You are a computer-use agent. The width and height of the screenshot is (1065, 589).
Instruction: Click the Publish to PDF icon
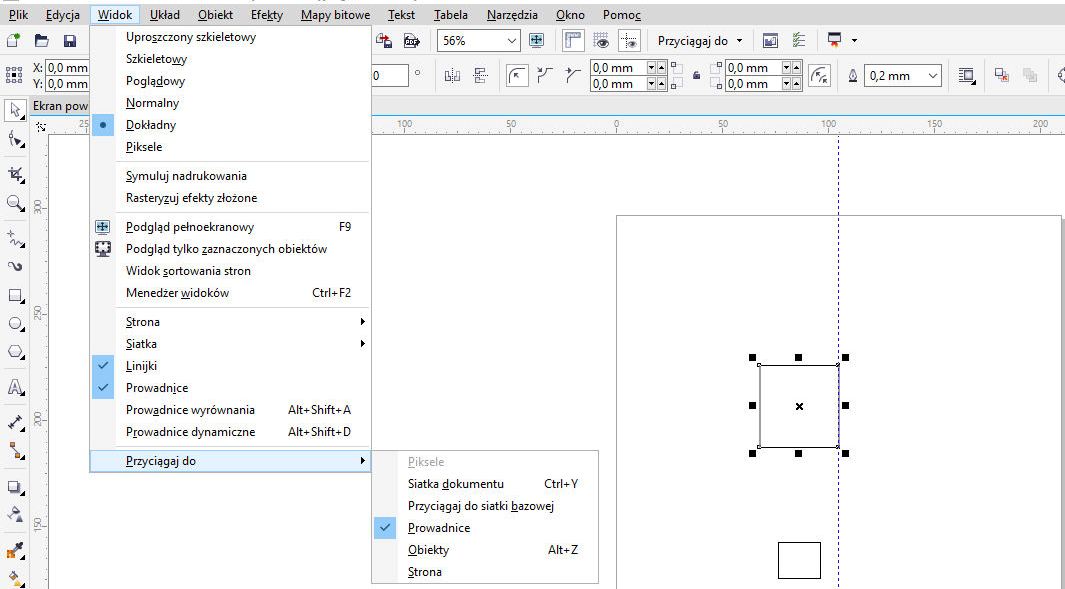click(411, 41)
